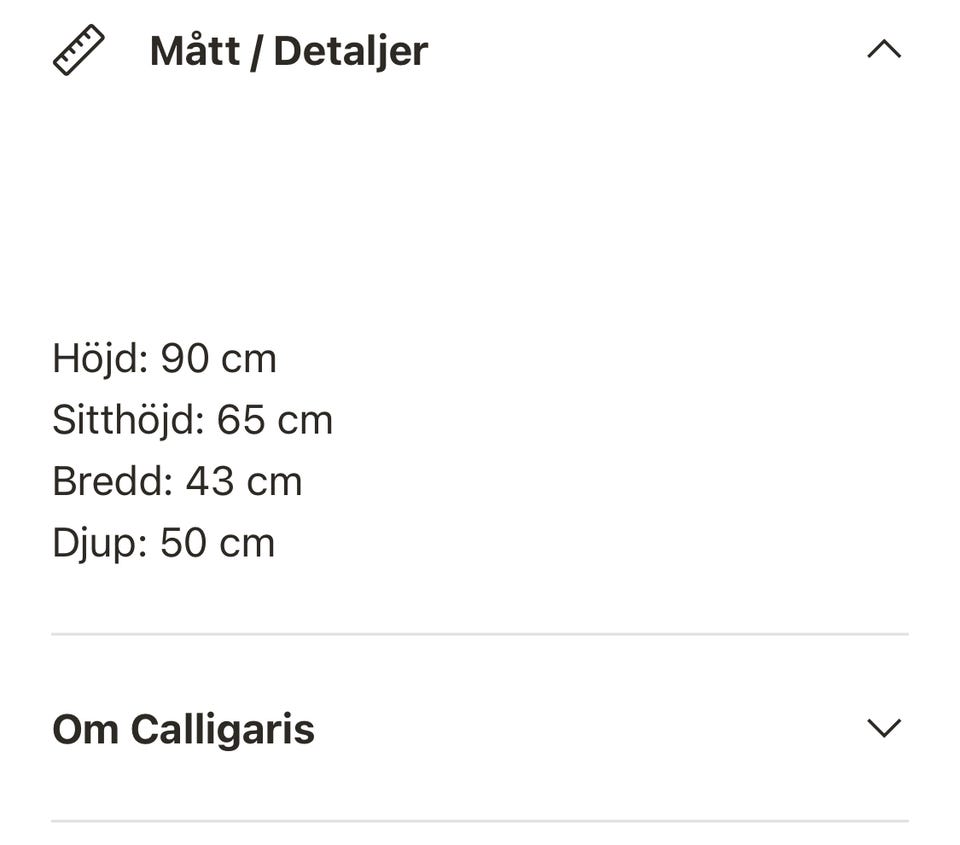Click the Bredd: 43 cm line

tap(177, 481)
